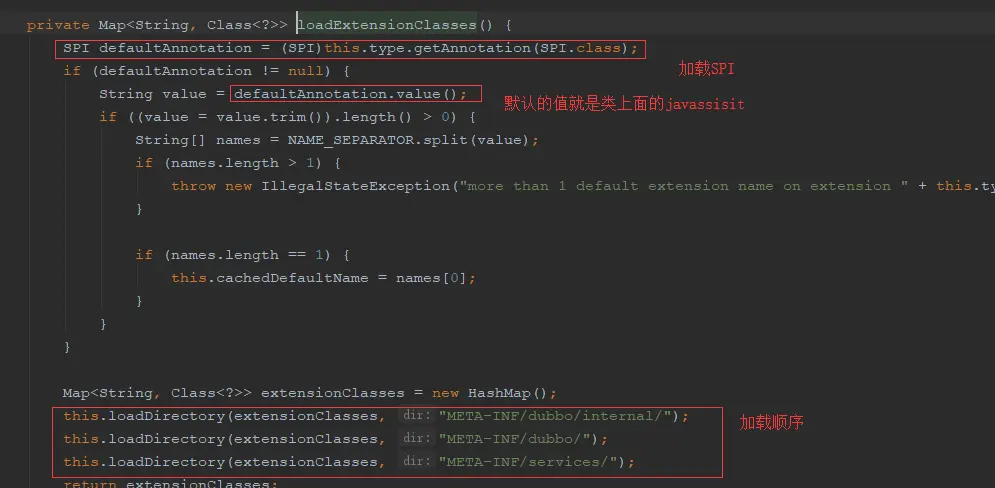This screenshot has width=995, height=488.
Task: Click the "META-INF/services/" string literal
Action: 529,462
